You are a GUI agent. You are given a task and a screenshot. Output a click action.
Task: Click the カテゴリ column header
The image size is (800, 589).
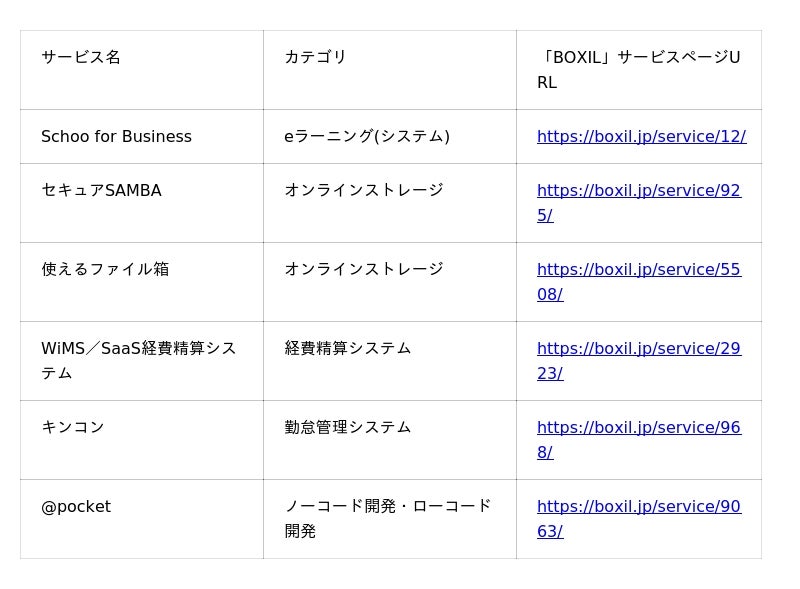pos(315,58)
